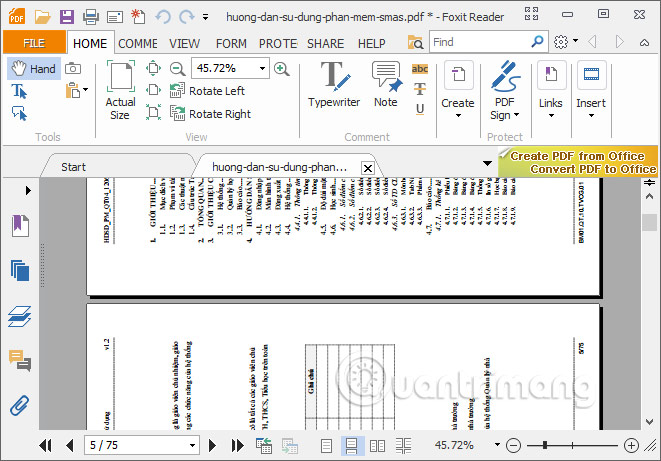This screenshot has height=461, width=661.
Task: Select the Underline text tool
Action: point(420,109)
